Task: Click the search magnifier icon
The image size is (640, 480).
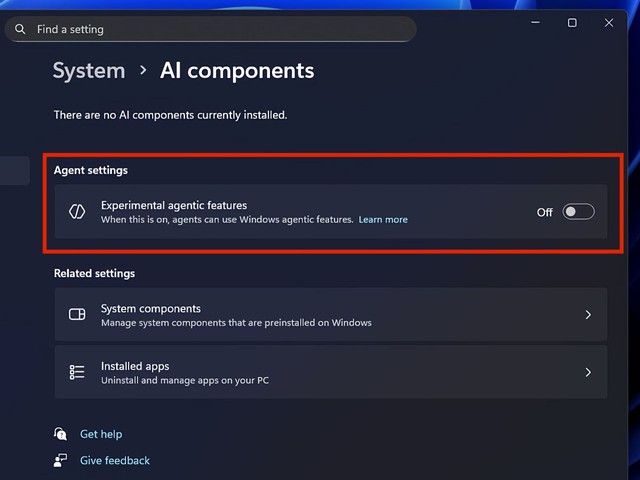Action: (x=20, y=29)
